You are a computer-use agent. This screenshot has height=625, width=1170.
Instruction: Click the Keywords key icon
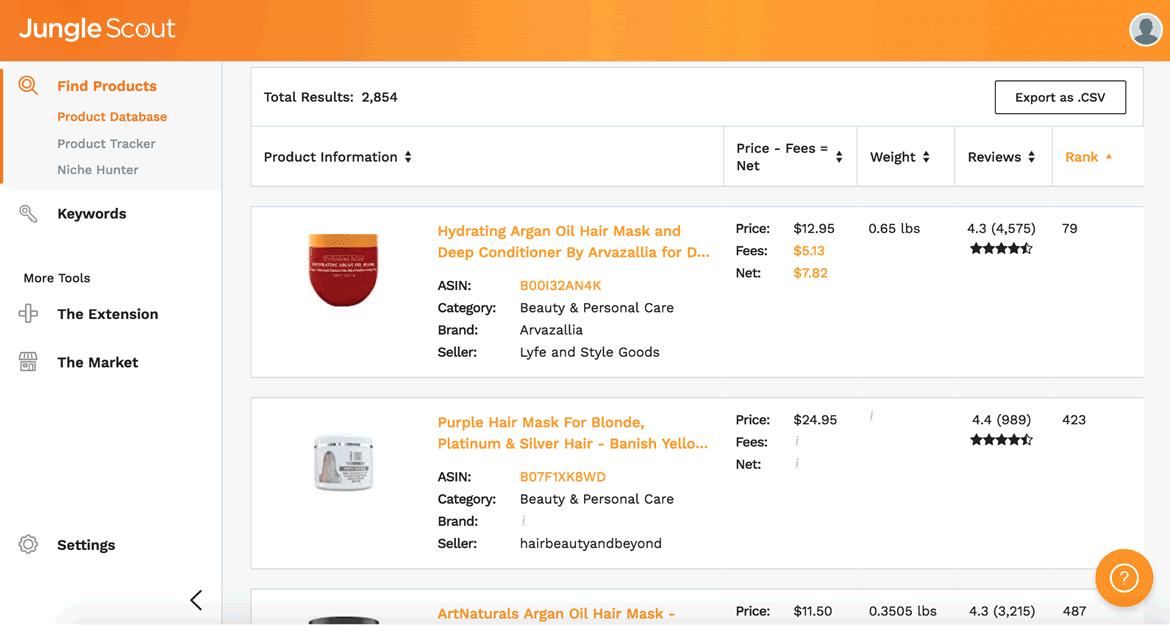click(x=28, y=214)
